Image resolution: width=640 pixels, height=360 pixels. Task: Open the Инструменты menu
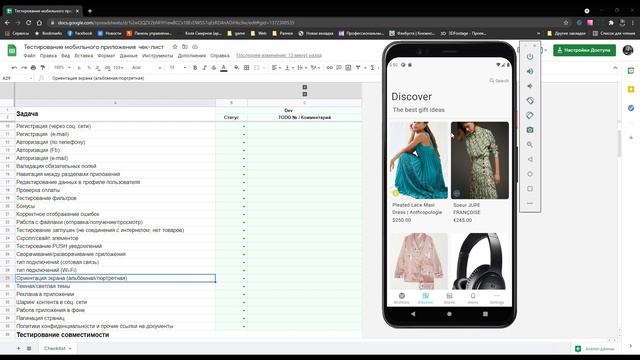pos(158,56)
